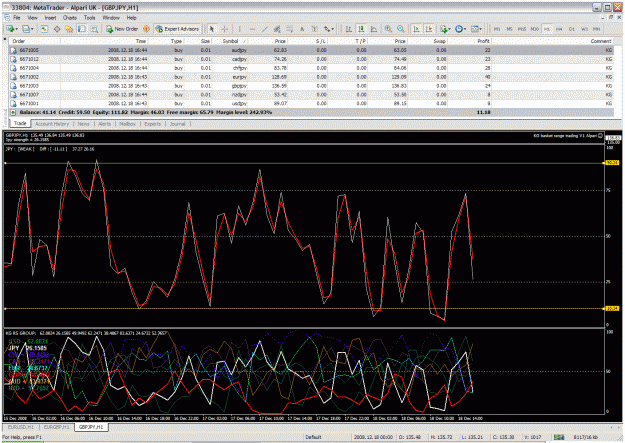Open the Strategy Tester icon
The image size is (625, 443).
pyautogui.click(x=94, y=29)
